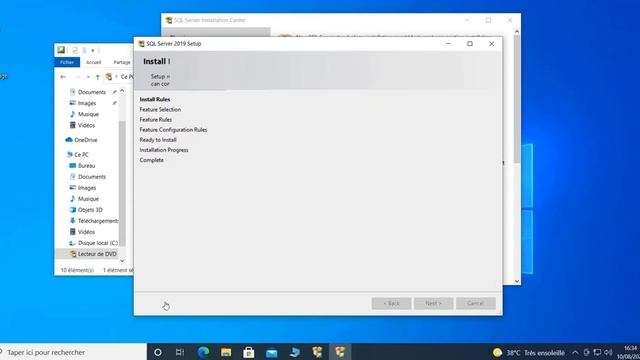Image resolution: width=640 pixels, height=360 pixels.
Task: Click Back arrow in File Explorer
Action: [63, 77]
